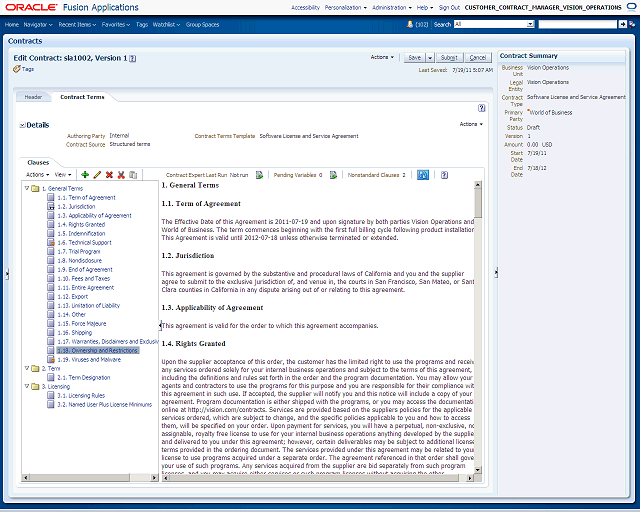Click the Submit button
The width and height of the screenshot is (640, 512).
point(449,58)
